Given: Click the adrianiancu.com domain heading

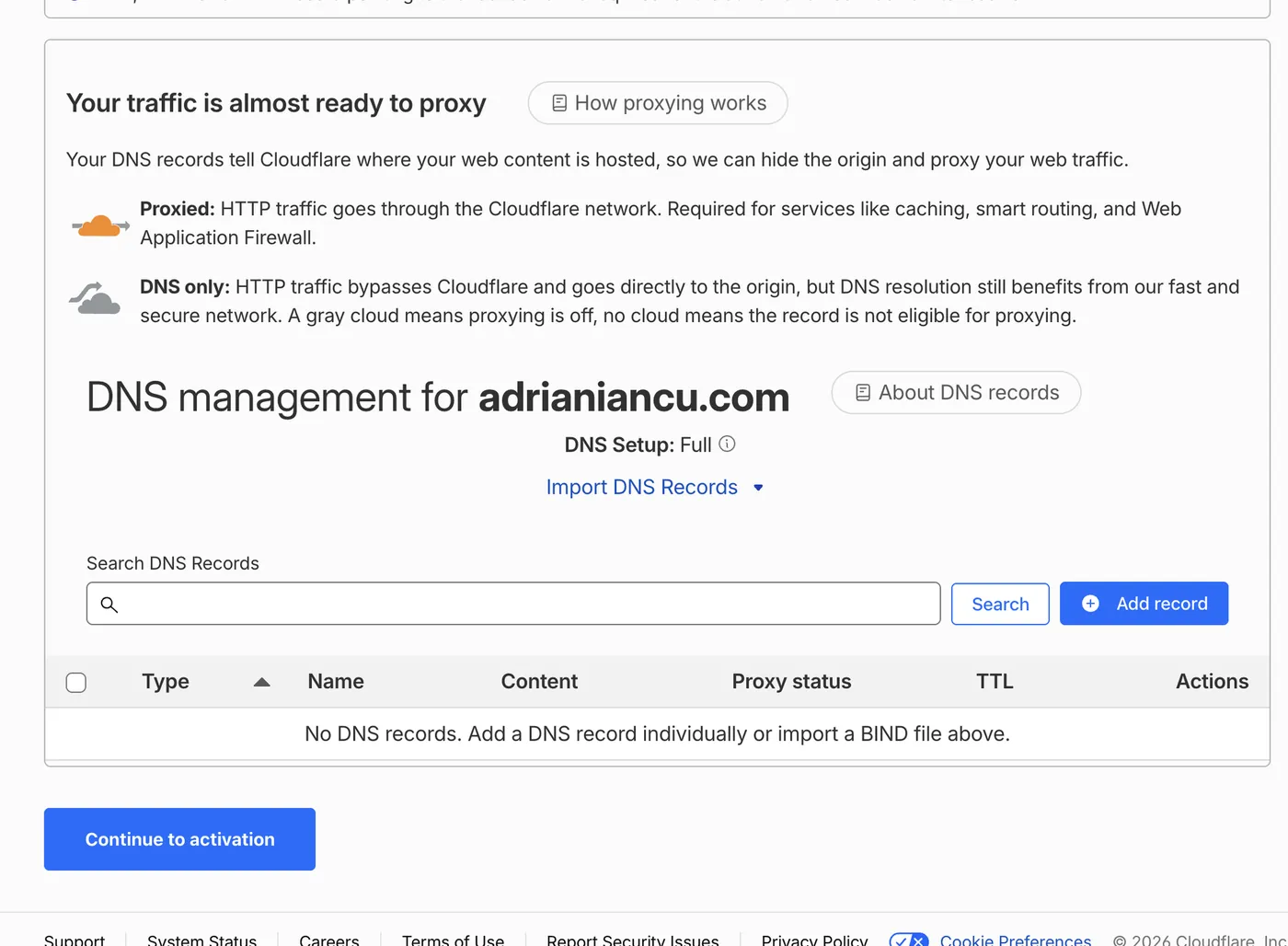Looking at the screenshot, I should (x=634, y=398).
